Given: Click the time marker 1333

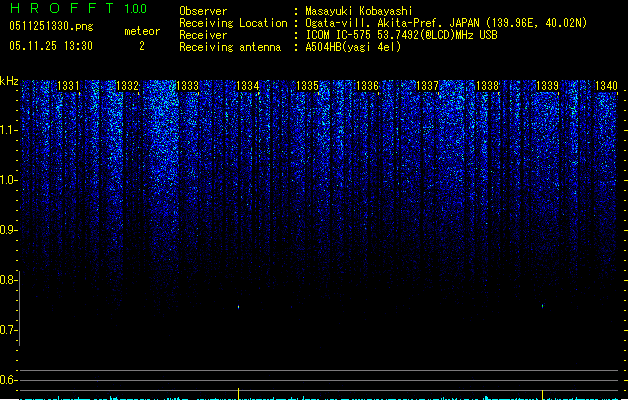Looking at the screenshot, I should pos(187,86).
